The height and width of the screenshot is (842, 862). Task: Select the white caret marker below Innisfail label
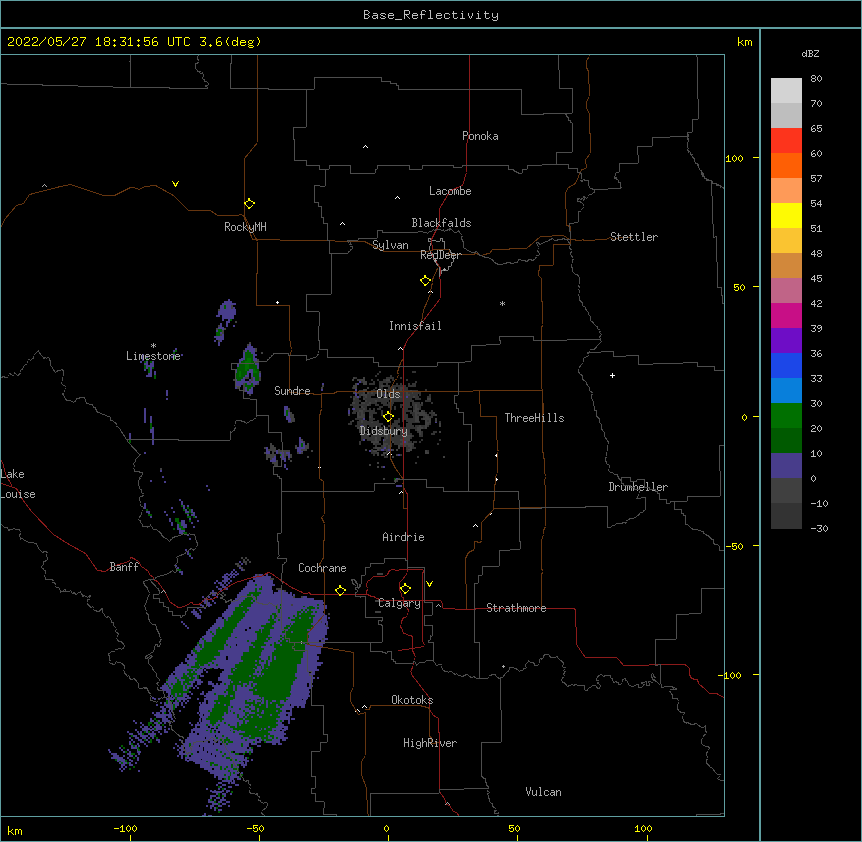[400, 348]
